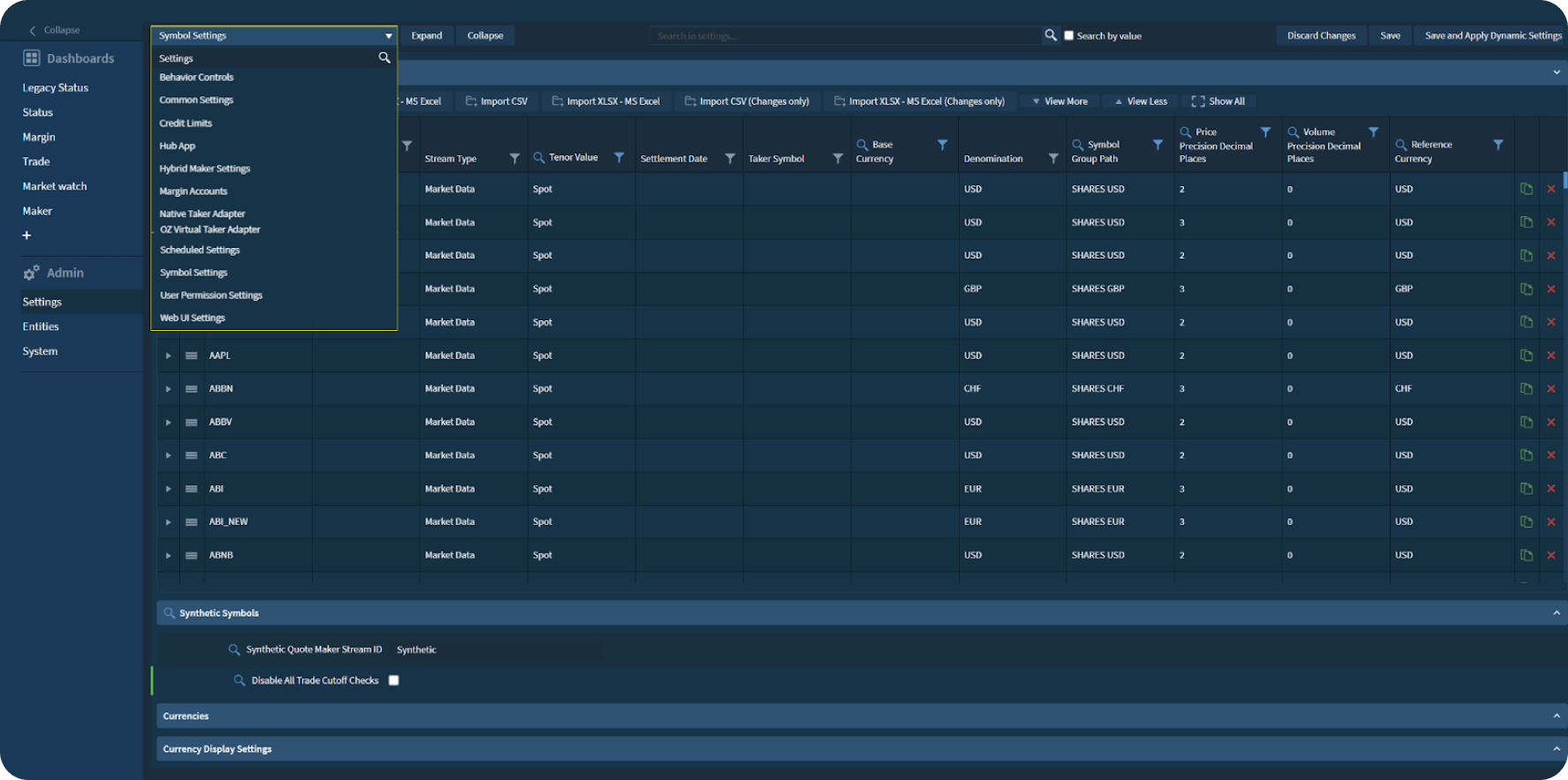Enable the Search by value checkbox
This screenshot has height=780, width=1568.
pyautogui.click(x=1069, y=36)
